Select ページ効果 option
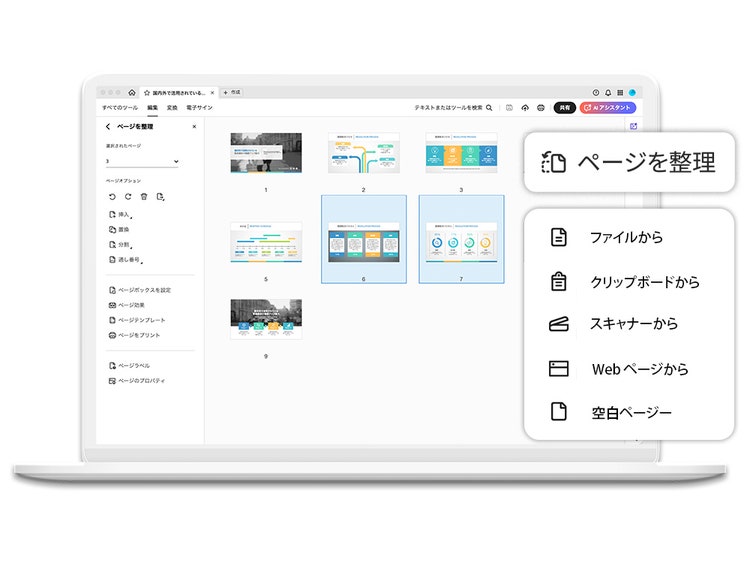Screen dimensions: 750x563 127,305
